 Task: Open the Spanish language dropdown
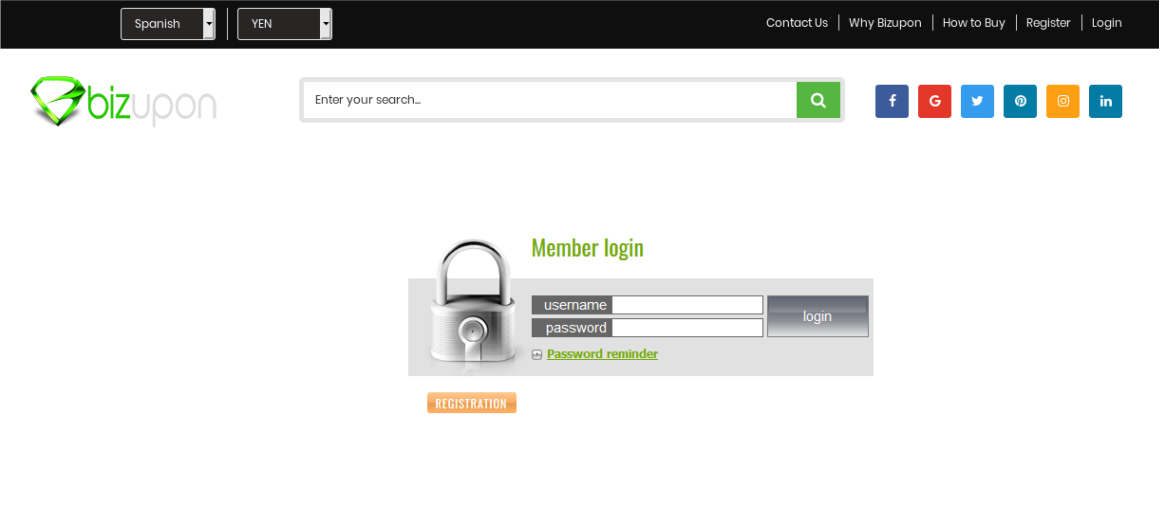tap(168, 24)
